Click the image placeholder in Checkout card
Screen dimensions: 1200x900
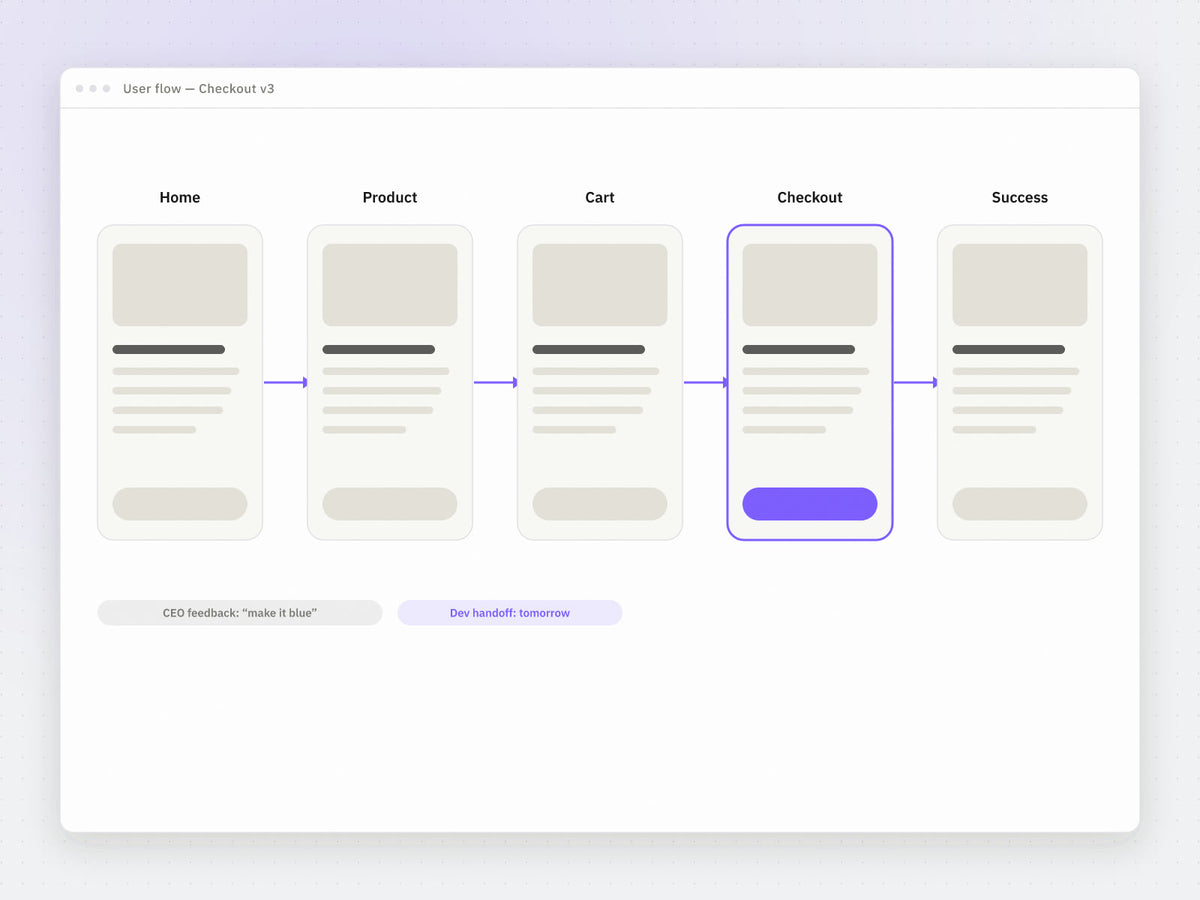(x=810, y=285)
